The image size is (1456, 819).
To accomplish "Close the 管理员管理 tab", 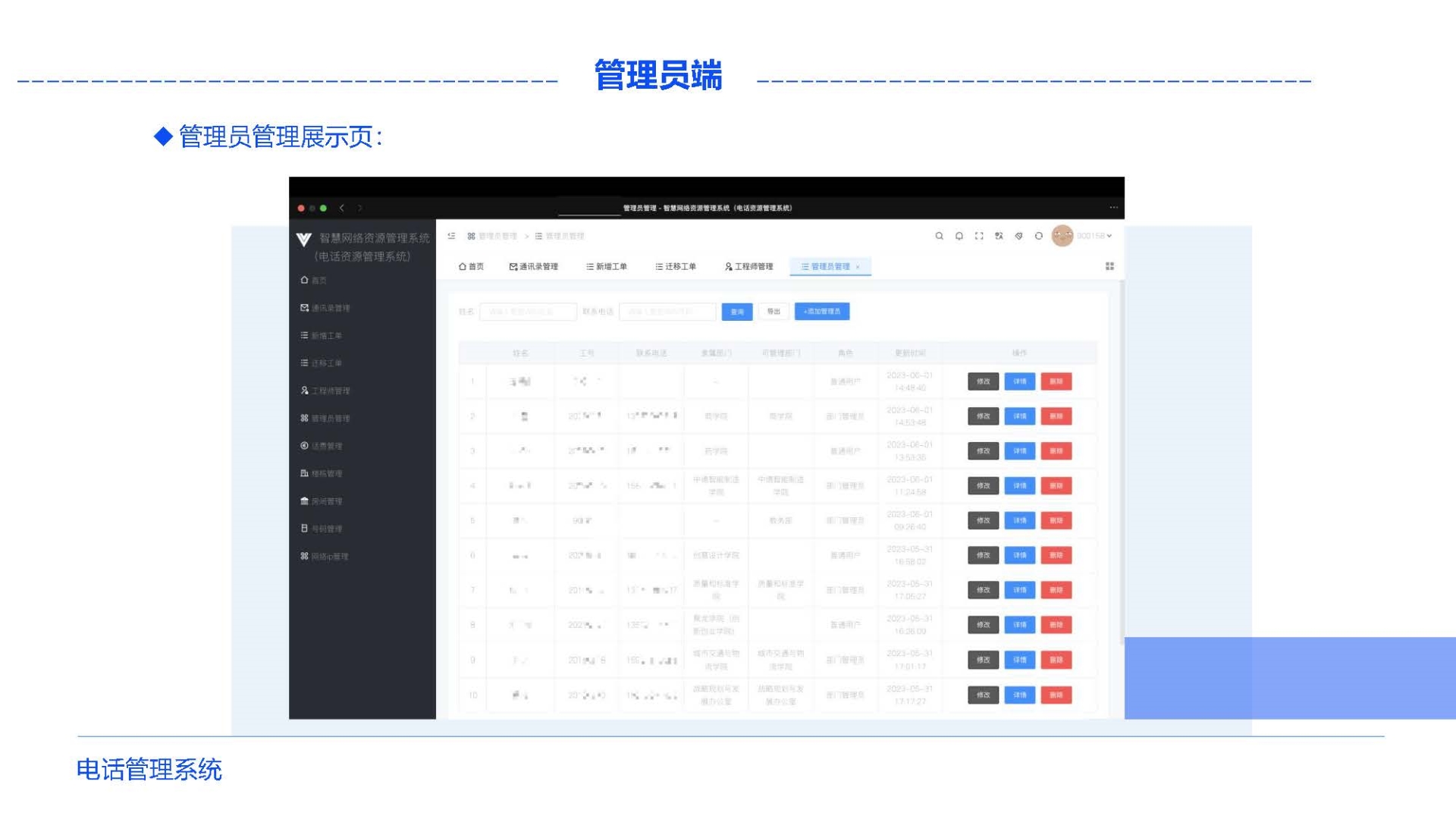I will [x=858, y=267].
